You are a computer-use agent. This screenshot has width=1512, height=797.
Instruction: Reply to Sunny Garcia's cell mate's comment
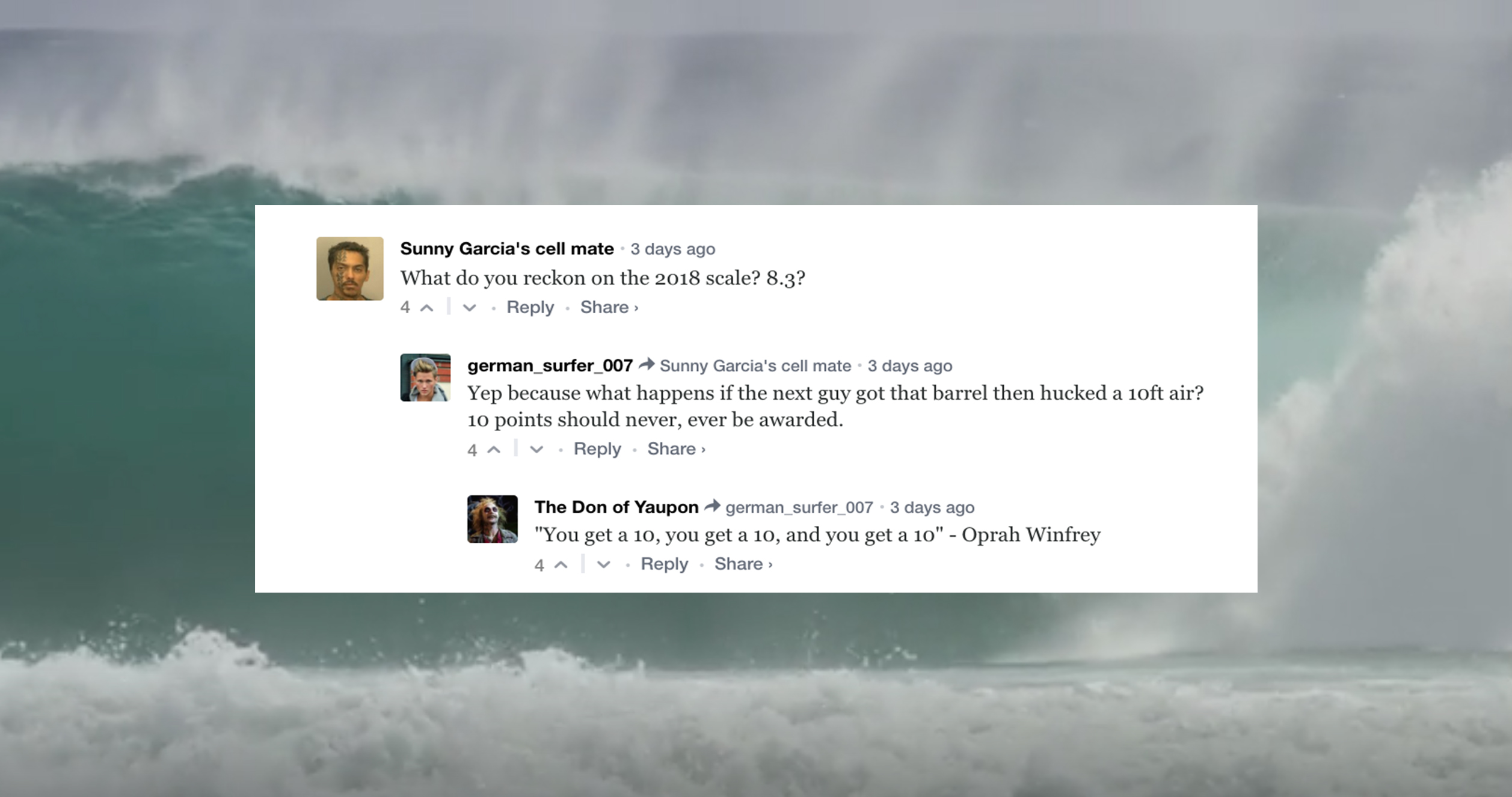(x=530, y=307)
